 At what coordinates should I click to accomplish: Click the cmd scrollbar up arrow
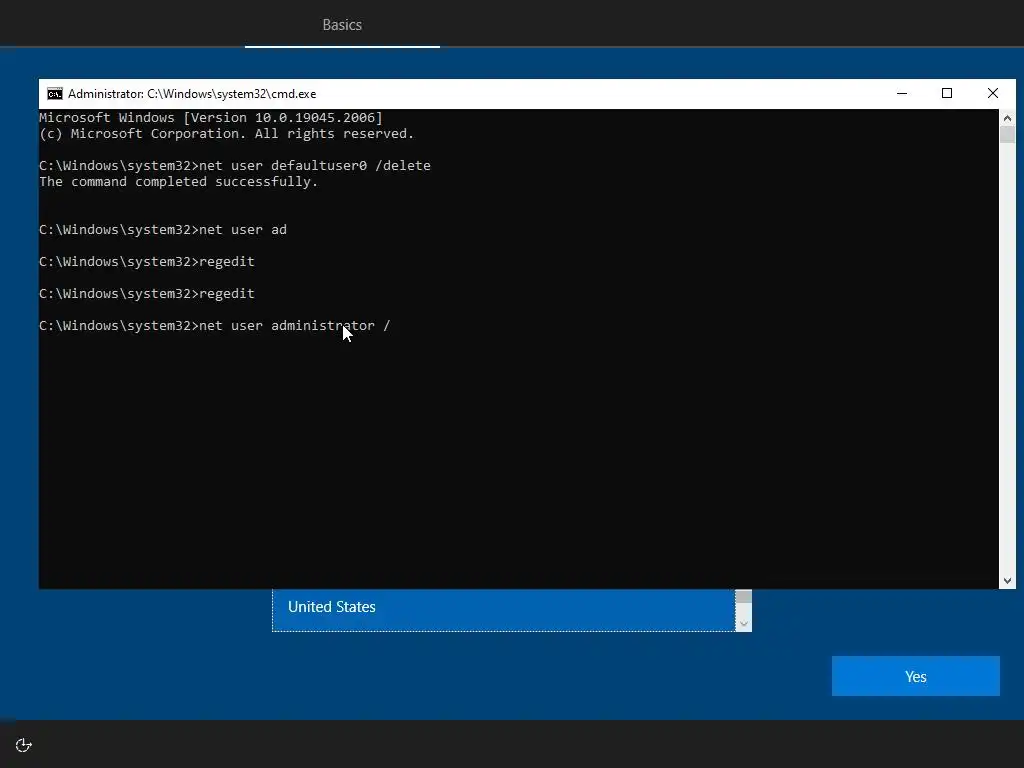coord(1007,118)
